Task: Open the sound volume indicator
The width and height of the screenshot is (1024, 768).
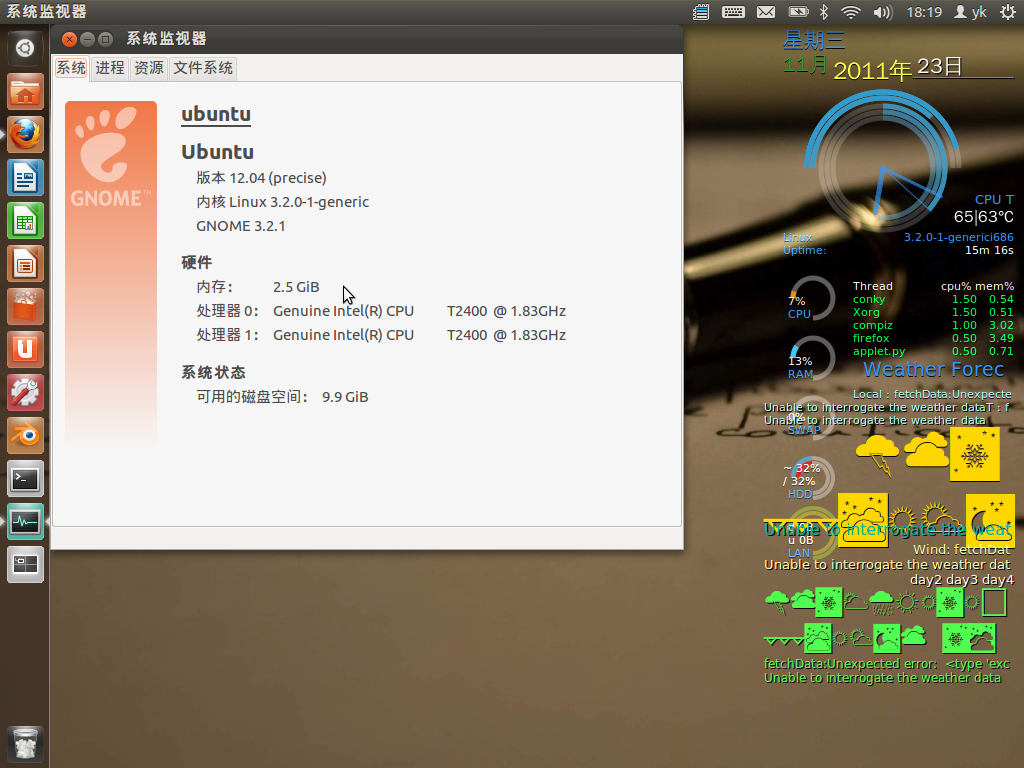Action: [882, 12]
